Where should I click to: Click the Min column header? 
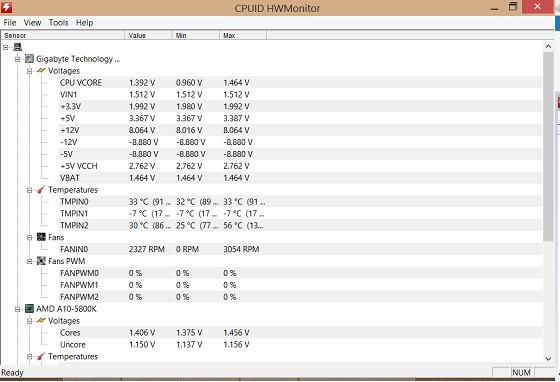(196, 35)
